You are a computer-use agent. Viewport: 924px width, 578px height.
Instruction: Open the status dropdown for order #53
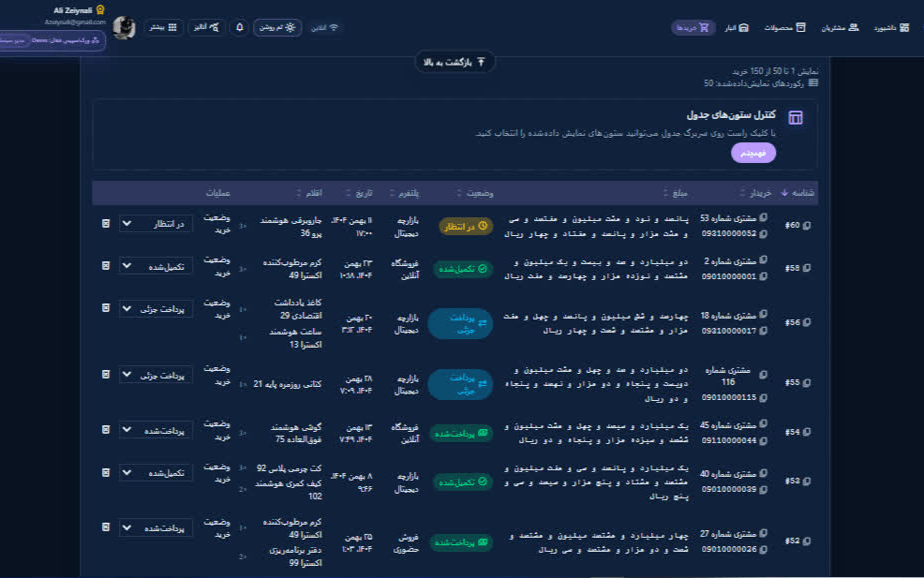[x=156, y=473]
